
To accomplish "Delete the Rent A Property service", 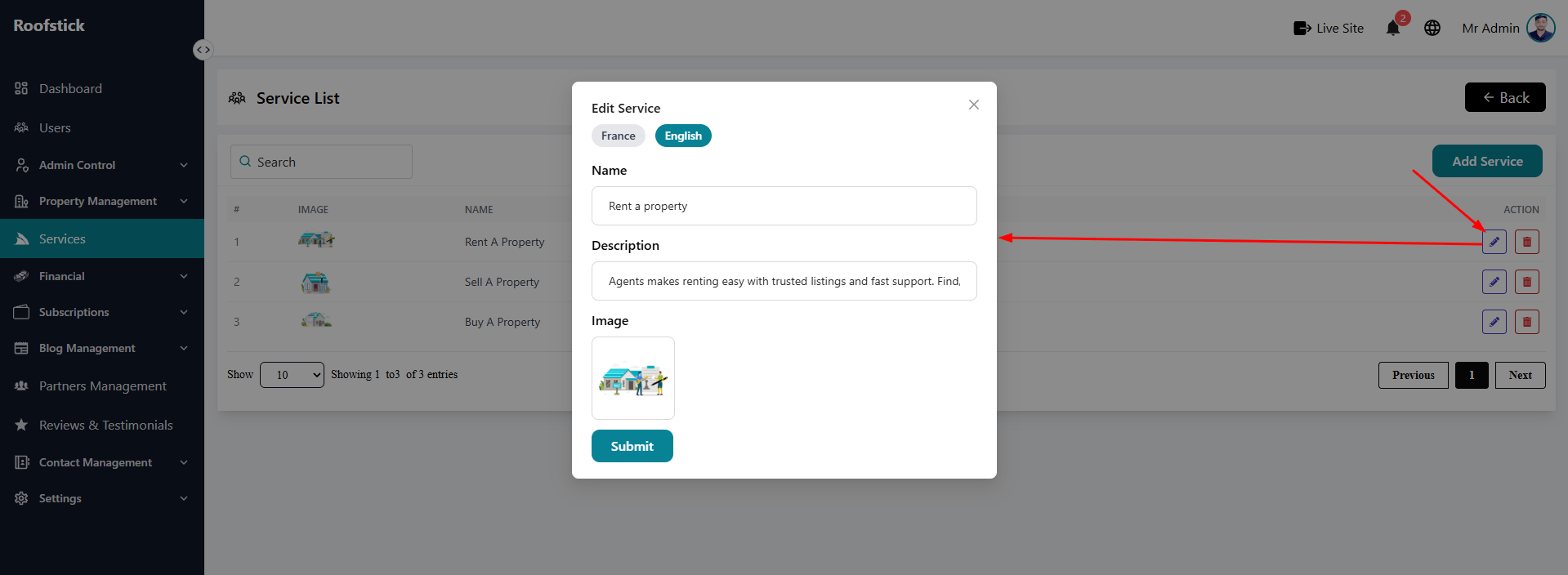I will (x=1527, y=242).
